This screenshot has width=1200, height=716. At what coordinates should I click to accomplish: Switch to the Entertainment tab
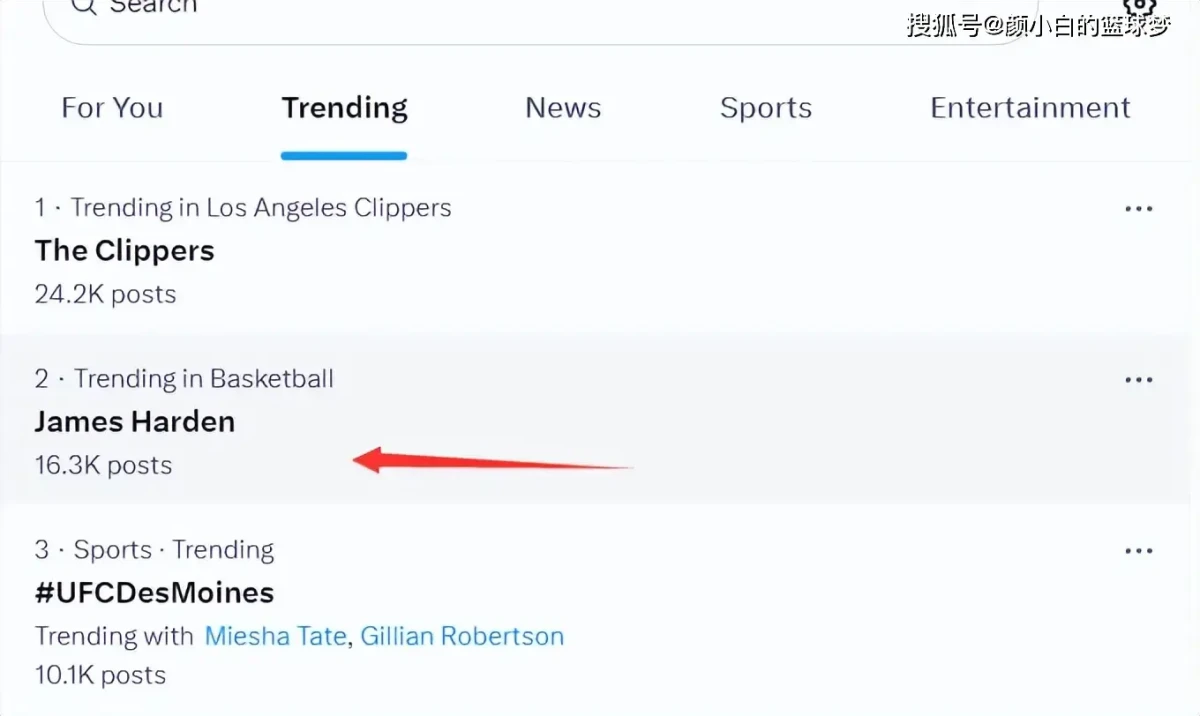click(x=1030, y=108)
